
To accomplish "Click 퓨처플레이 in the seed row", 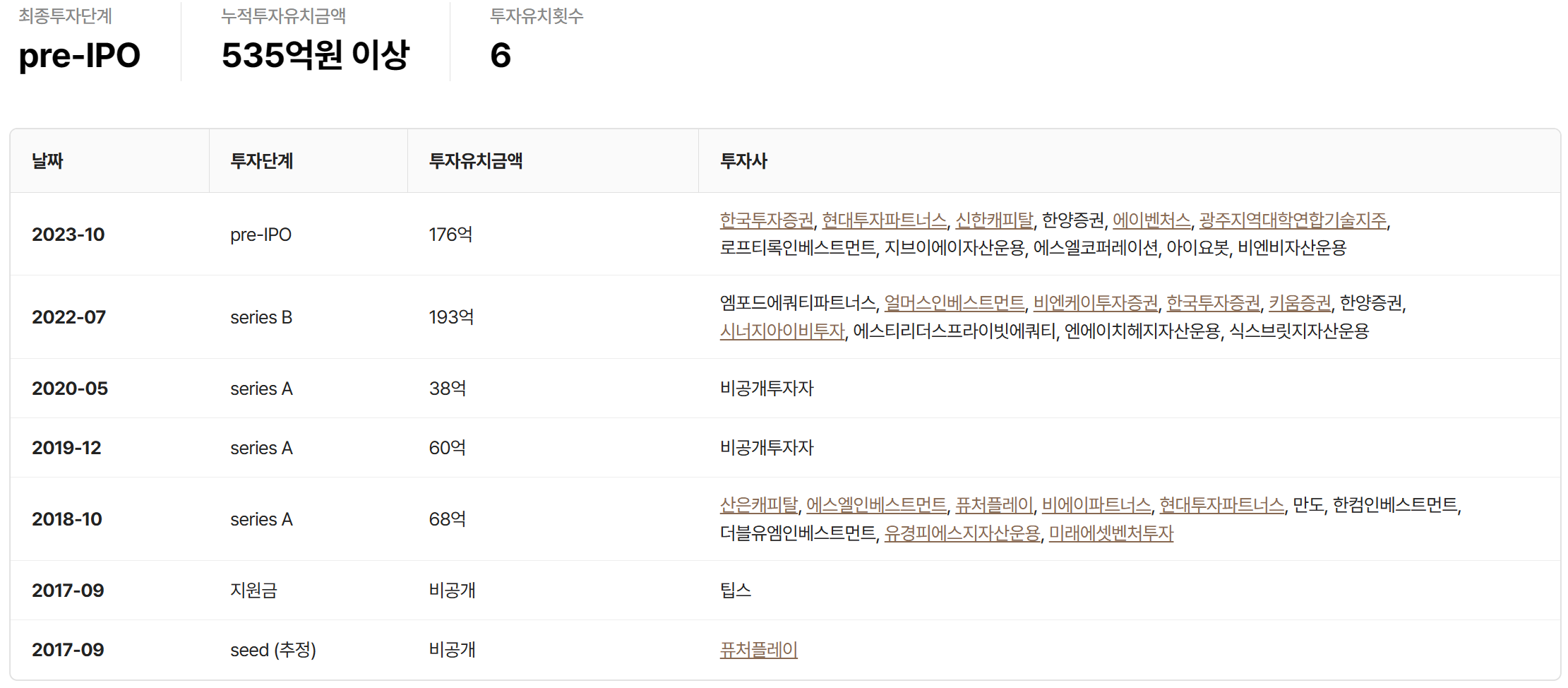I will pyautogui.click(x=758, y=650).
